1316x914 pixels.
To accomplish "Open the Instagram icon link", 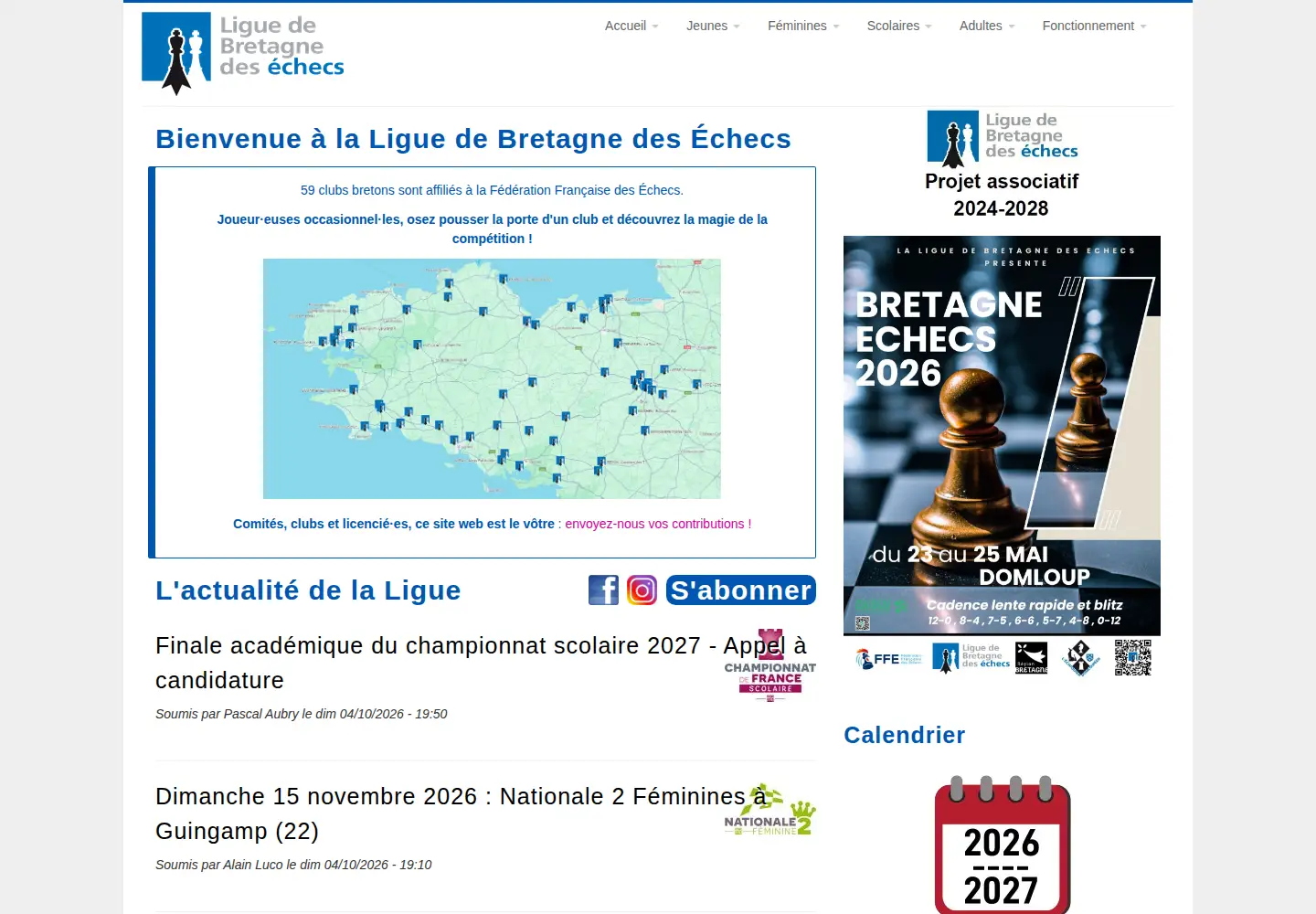I will (642, 590).
